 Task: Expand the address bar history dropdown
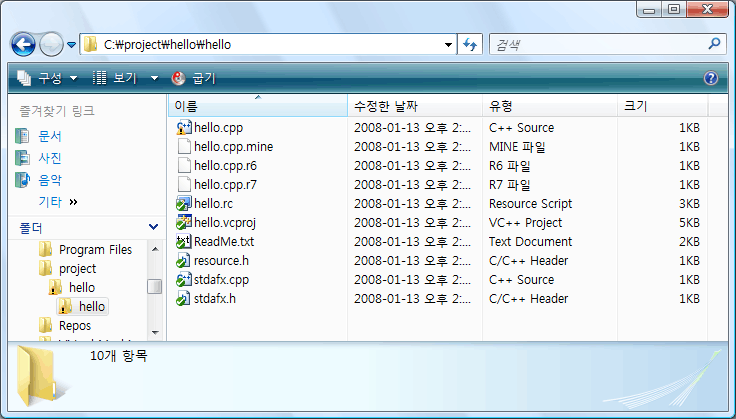point(448,45)
